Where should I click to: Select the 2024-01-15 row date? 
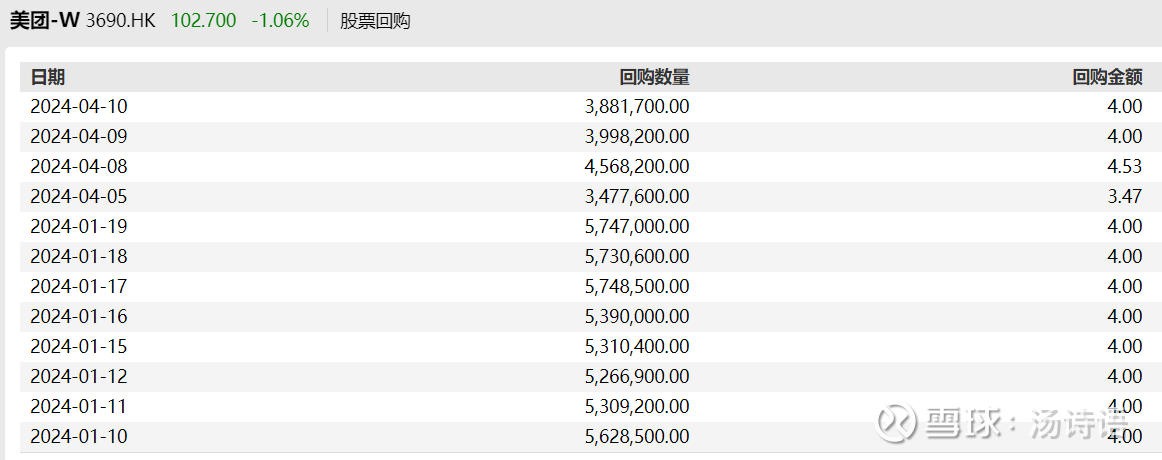tap(79, 347)
